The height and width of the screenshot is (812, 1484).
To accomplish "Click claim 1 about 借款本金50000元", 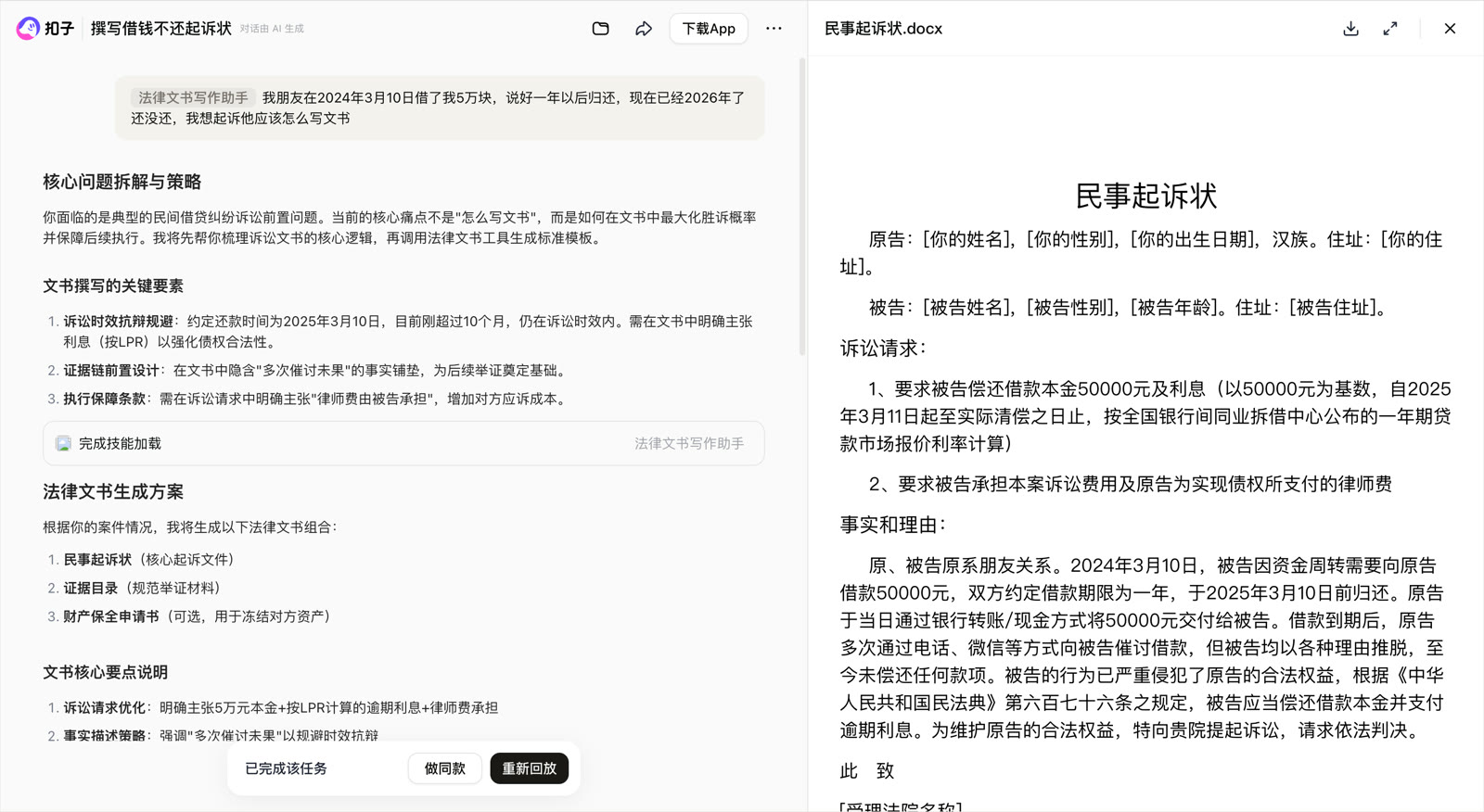I will pos(1145,416).
